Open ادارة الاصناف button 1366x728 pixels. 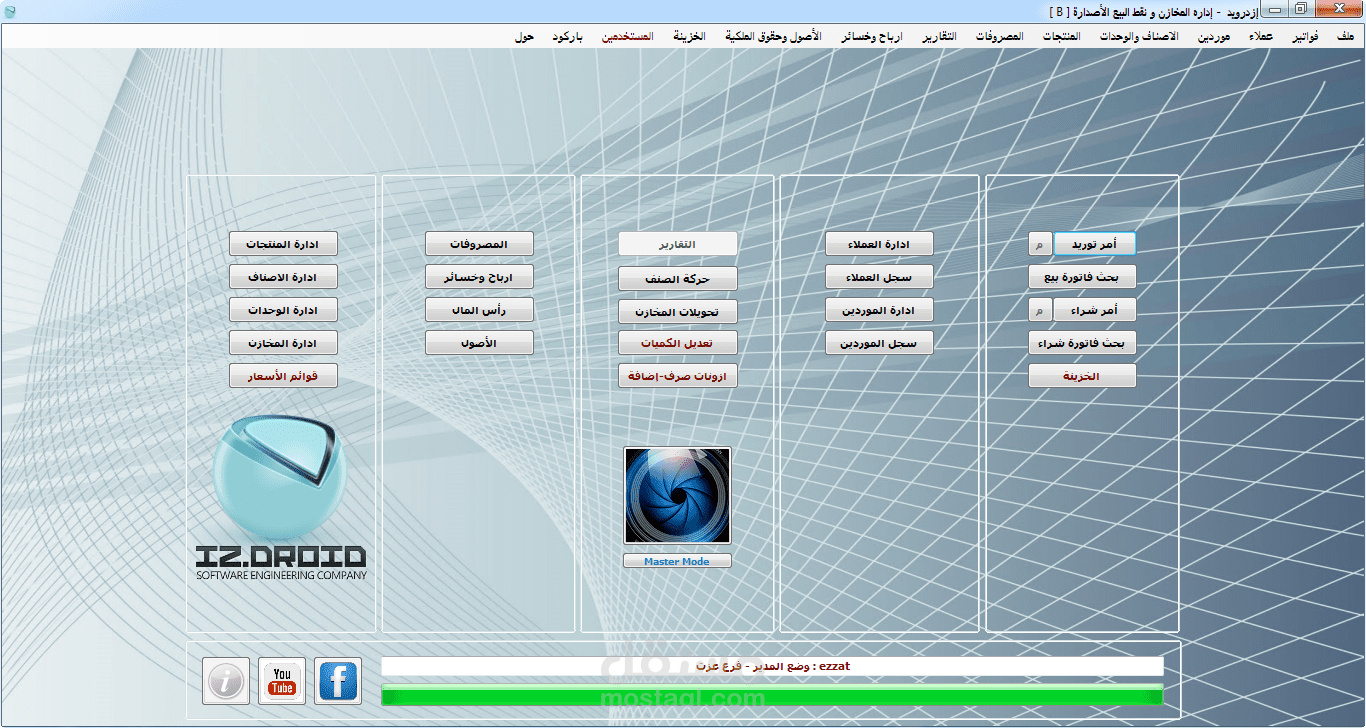[x=283, y=277]
